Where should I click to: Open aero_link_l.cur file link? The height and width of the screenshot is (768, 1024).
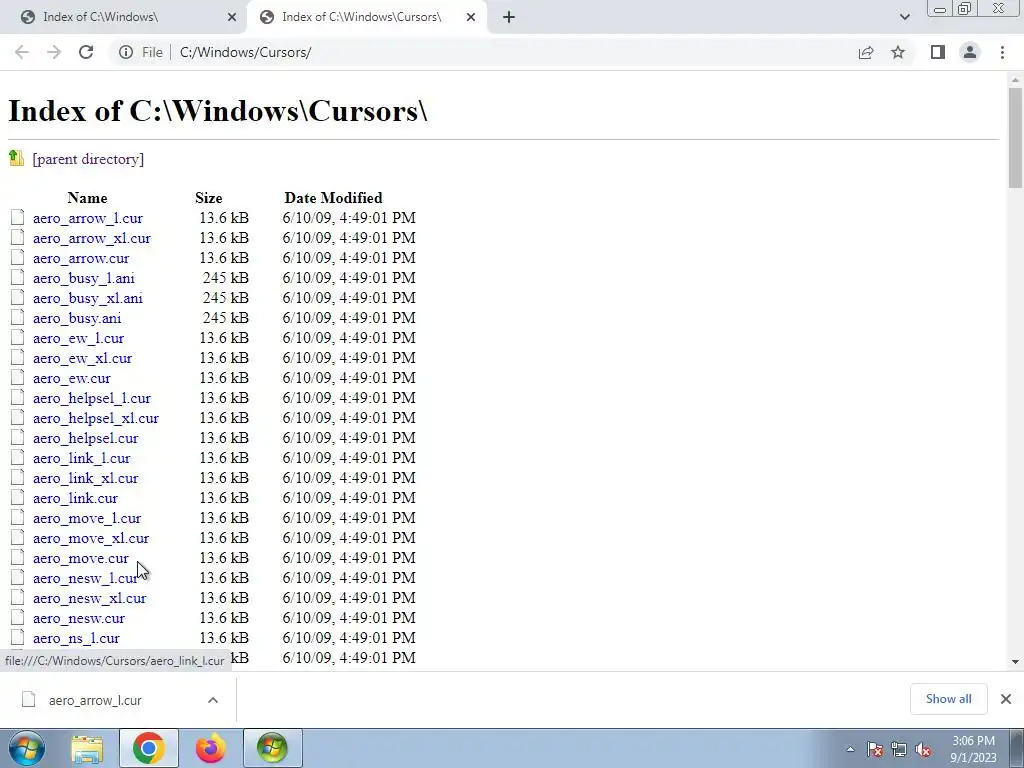(82, 458)
